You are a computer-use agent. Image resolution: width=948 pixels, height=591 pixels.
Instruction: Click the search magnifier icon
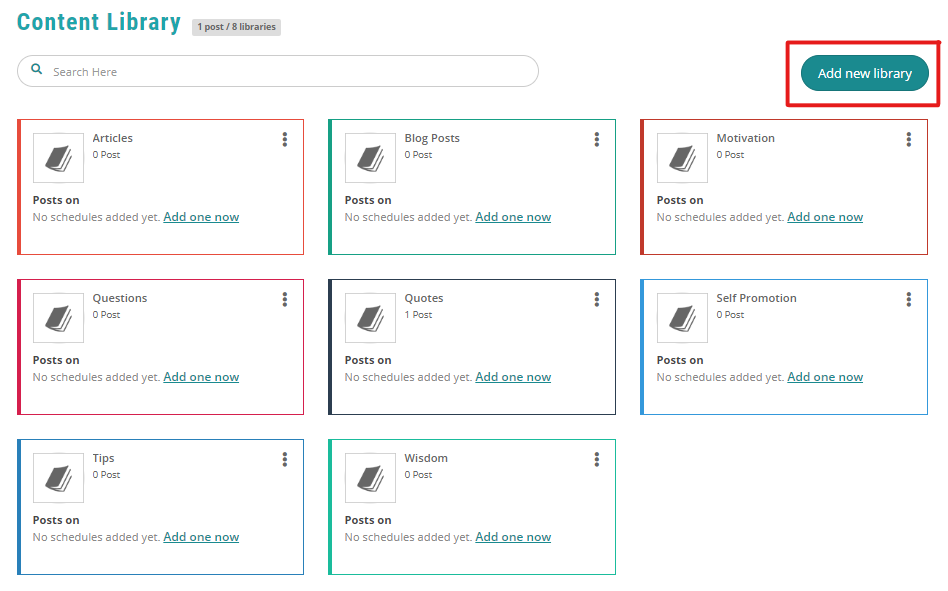point(37,69)
